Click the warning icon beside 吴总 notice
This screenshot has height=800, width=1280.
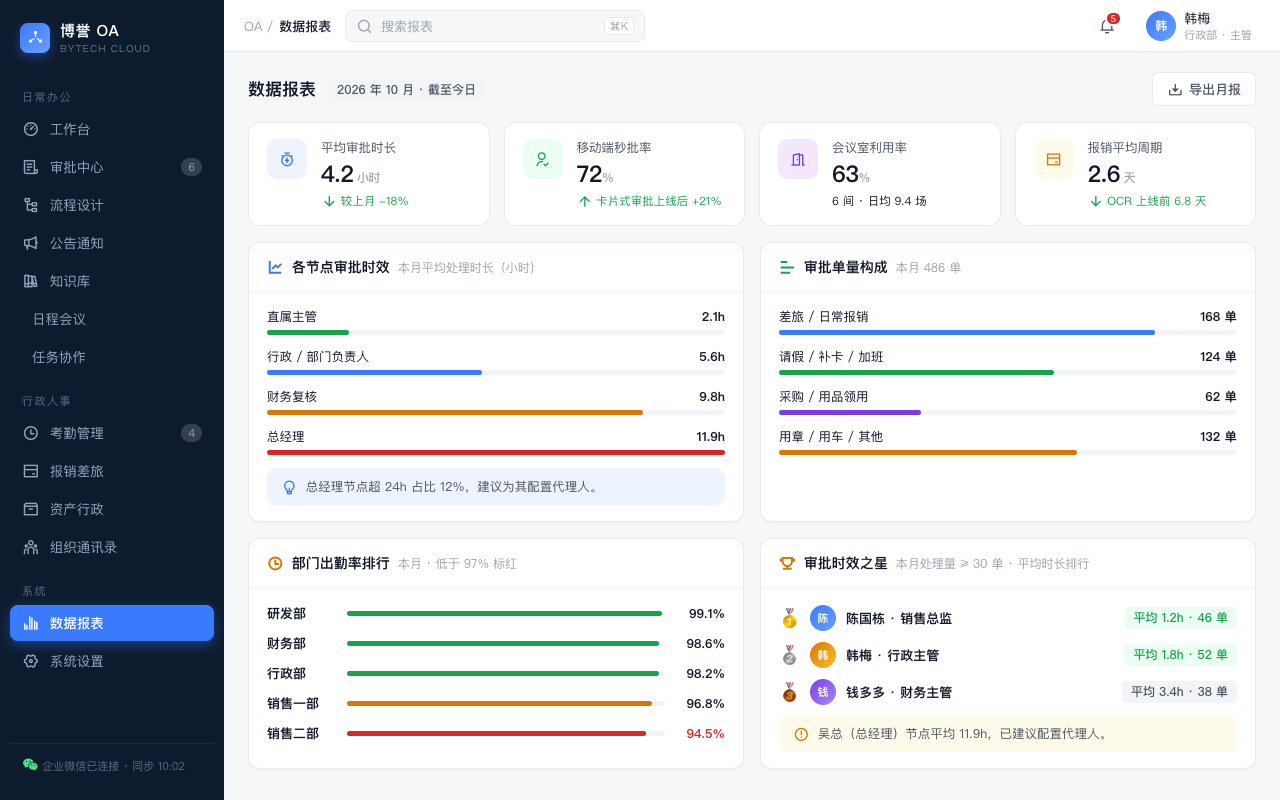[x=801, y=734]
